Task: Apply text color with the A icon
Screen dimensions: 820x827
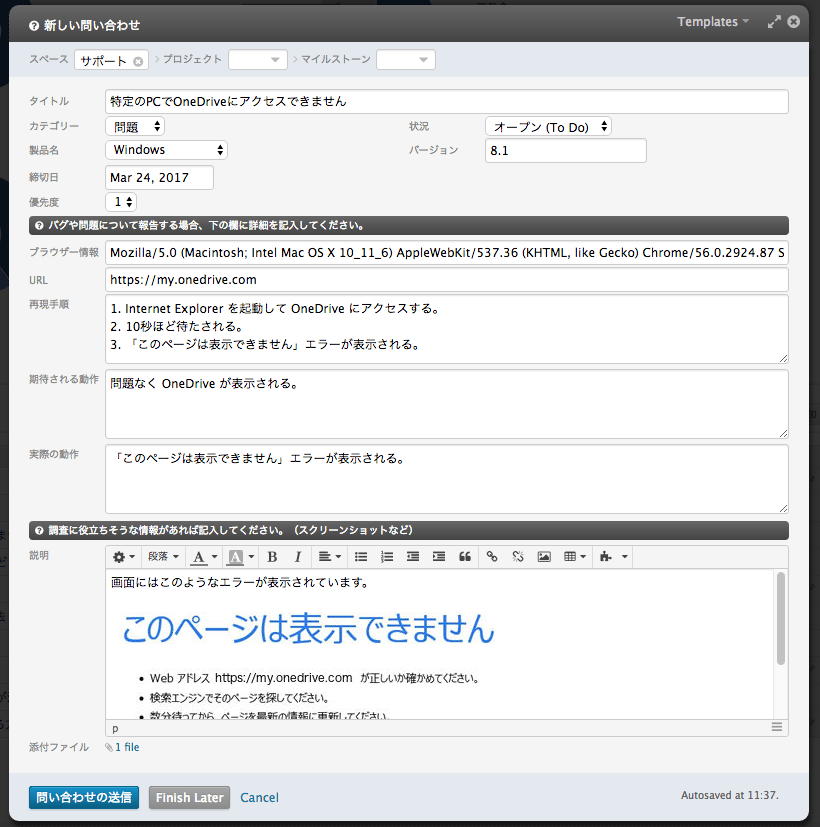Action: 199,557
